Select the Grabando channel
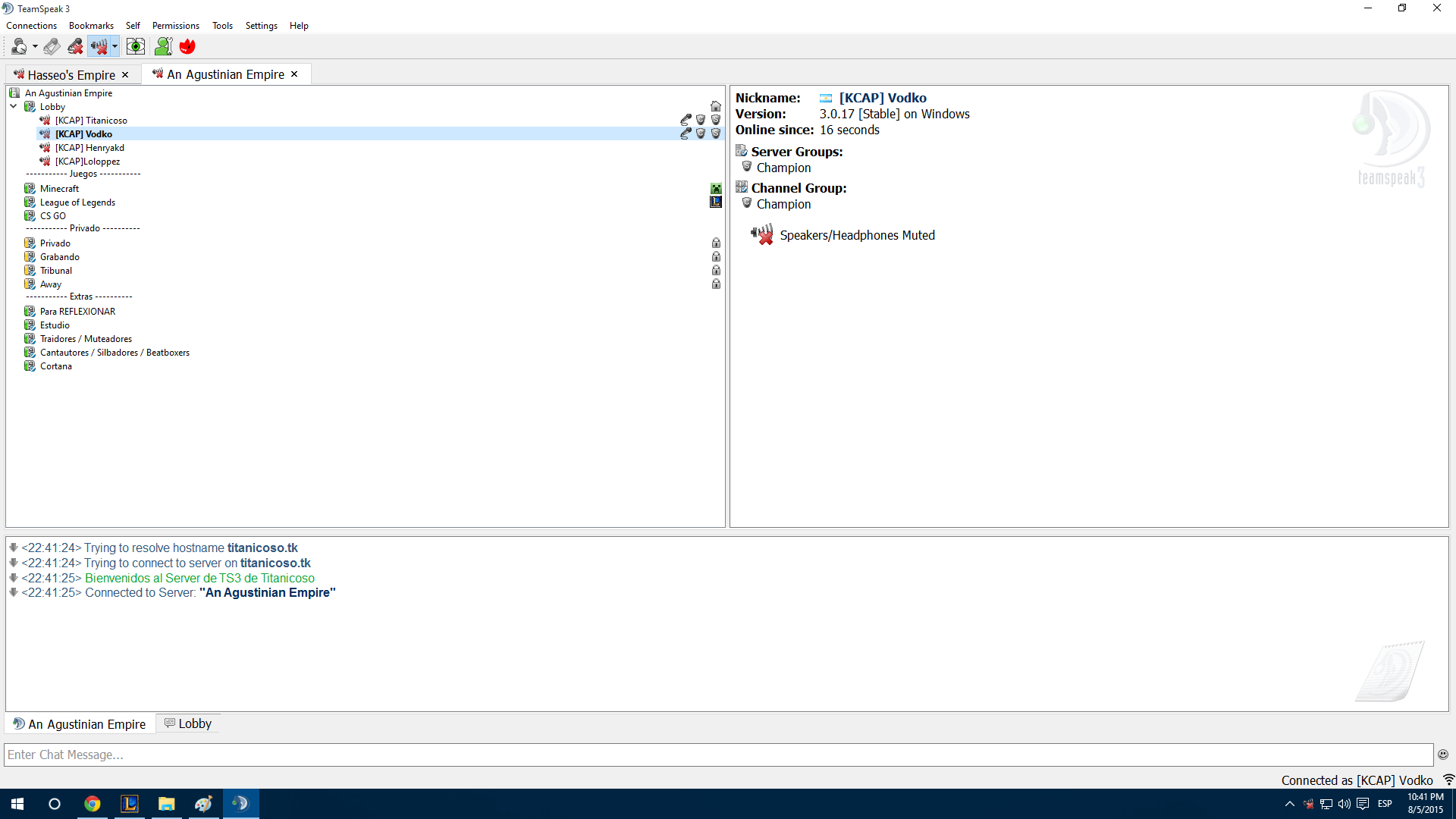Image resolution: width=1456 pixels, height=819 pixels. click(59, 257)
